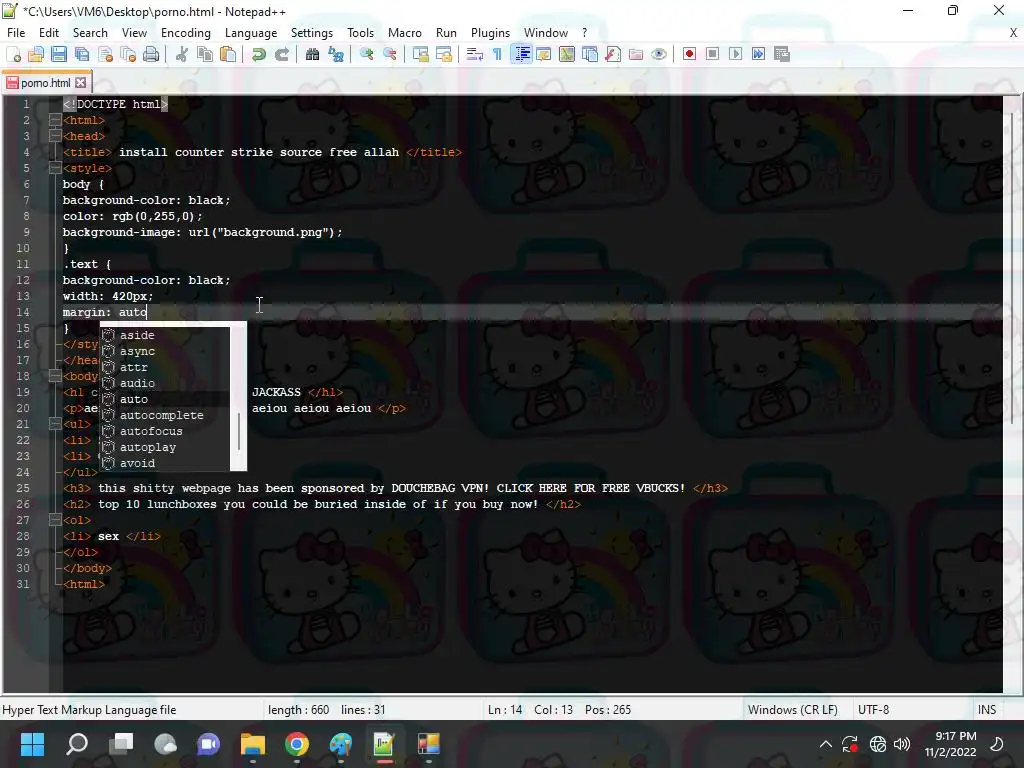Open Document Map toolbar icon
This screenshot has width=1024, height=768.
click(567, 54)
